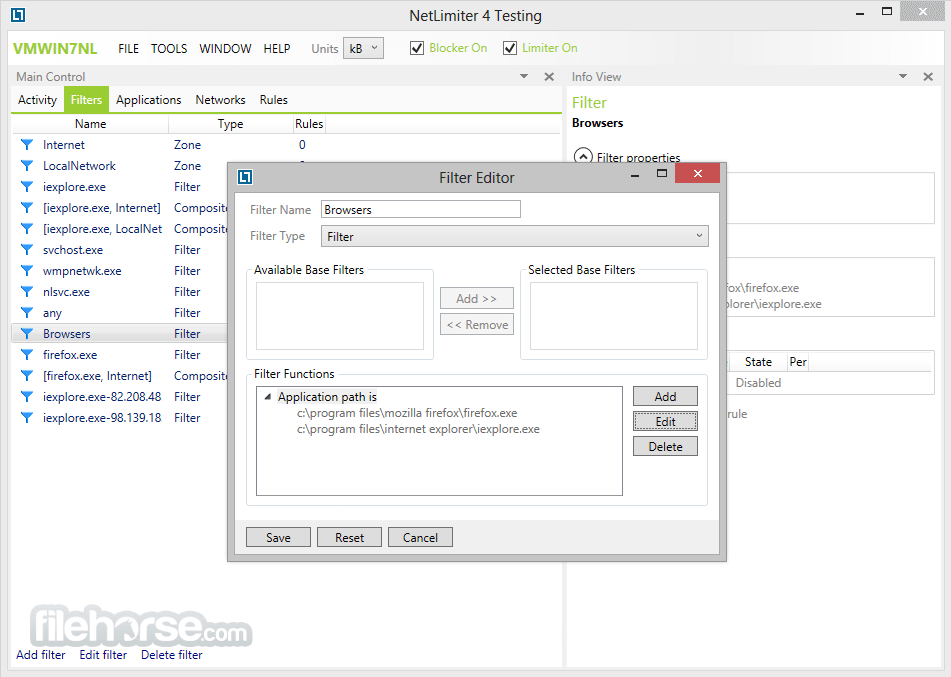951x677 pixels.
Task: Switch to the Networks tab
Action: pyautogui.click(x=220, y=99)
